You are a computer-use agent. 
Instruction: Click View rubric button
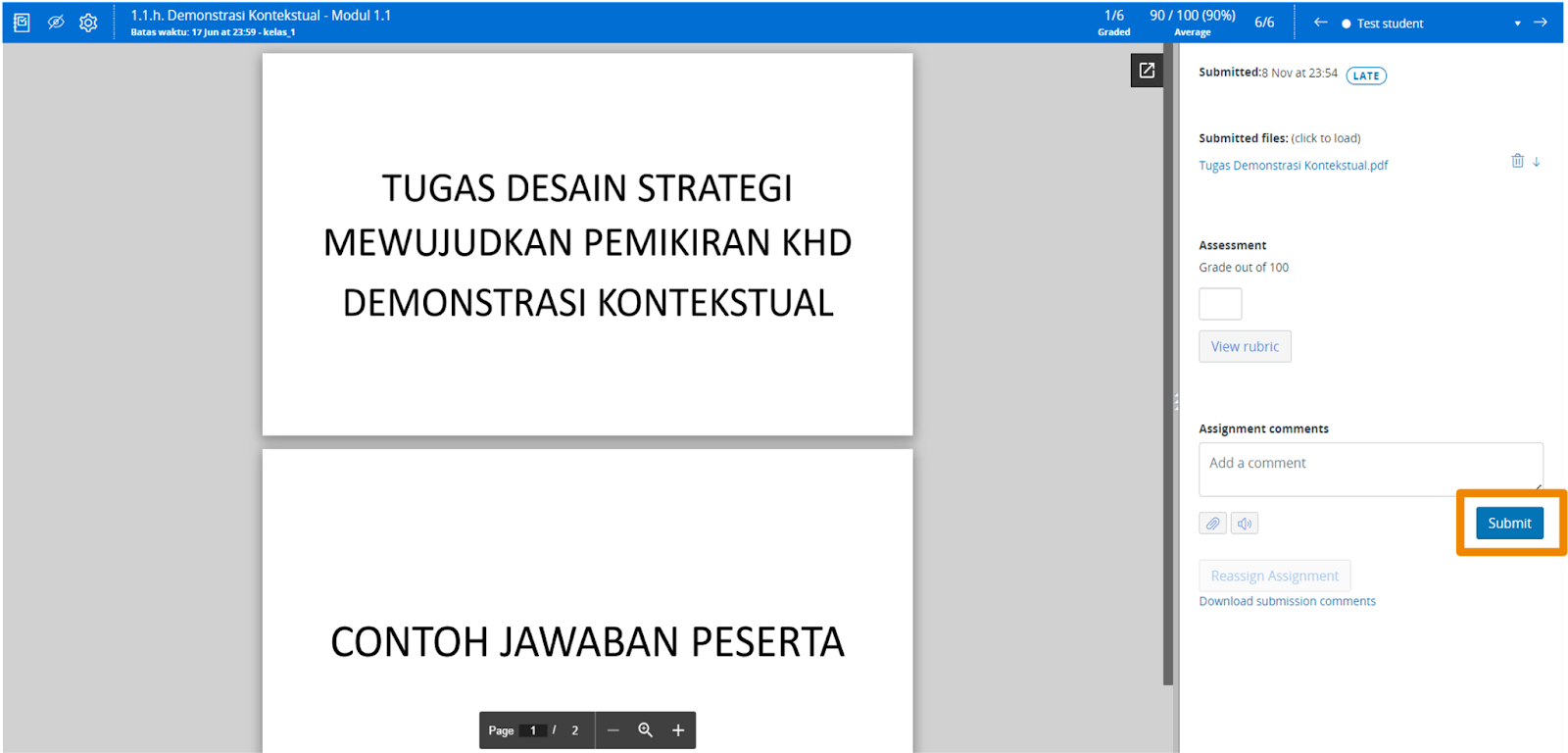pyautogui.click(x=1245, y=346)
